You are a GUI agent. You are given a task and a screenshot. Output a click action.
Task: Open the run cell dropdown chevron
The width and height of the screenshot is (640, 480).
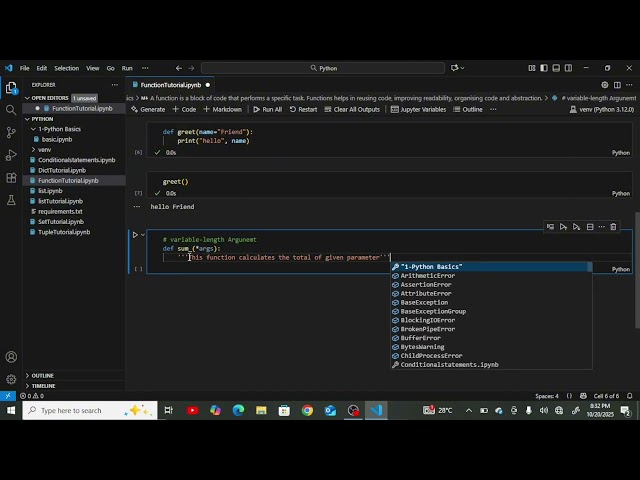point(143,235)
